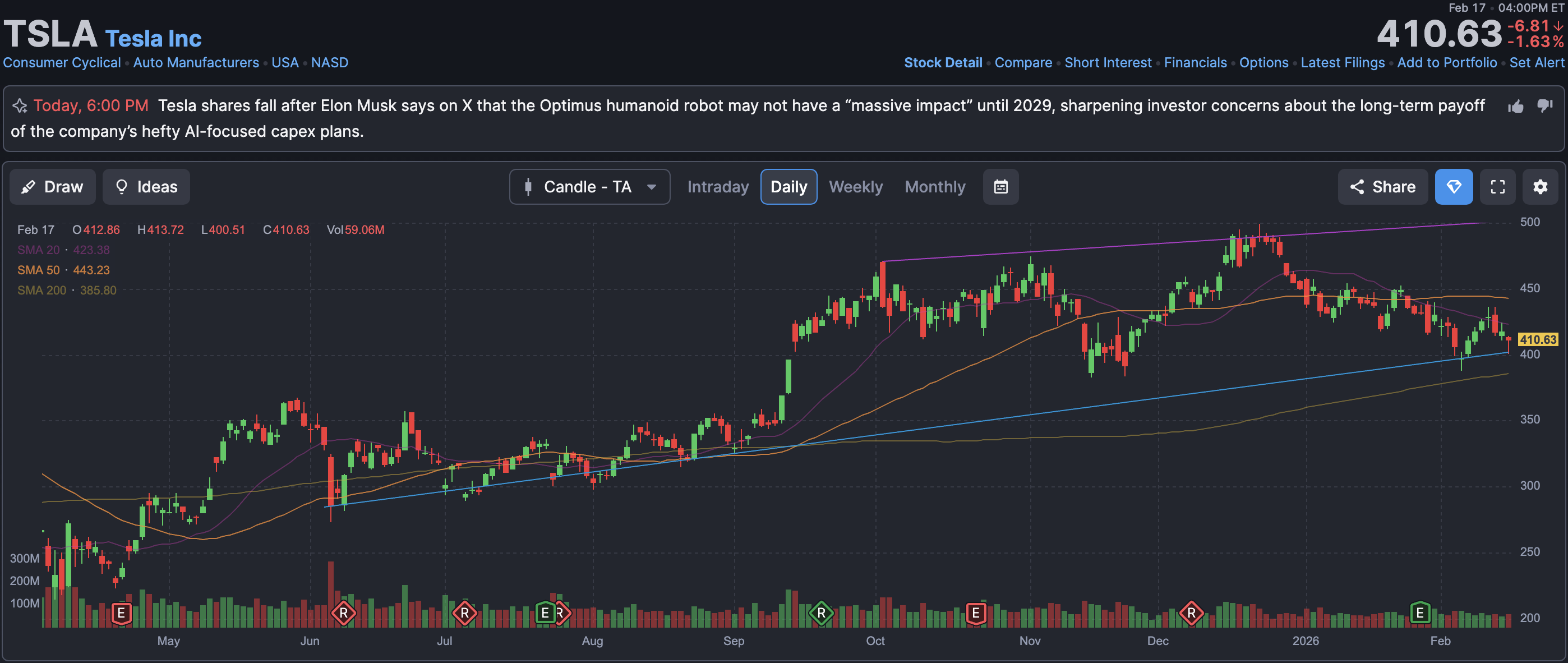The image size is (1568, 663).
Task: Expand the Candle - TA chart type dropdown
Action: [x=589, y=187]
